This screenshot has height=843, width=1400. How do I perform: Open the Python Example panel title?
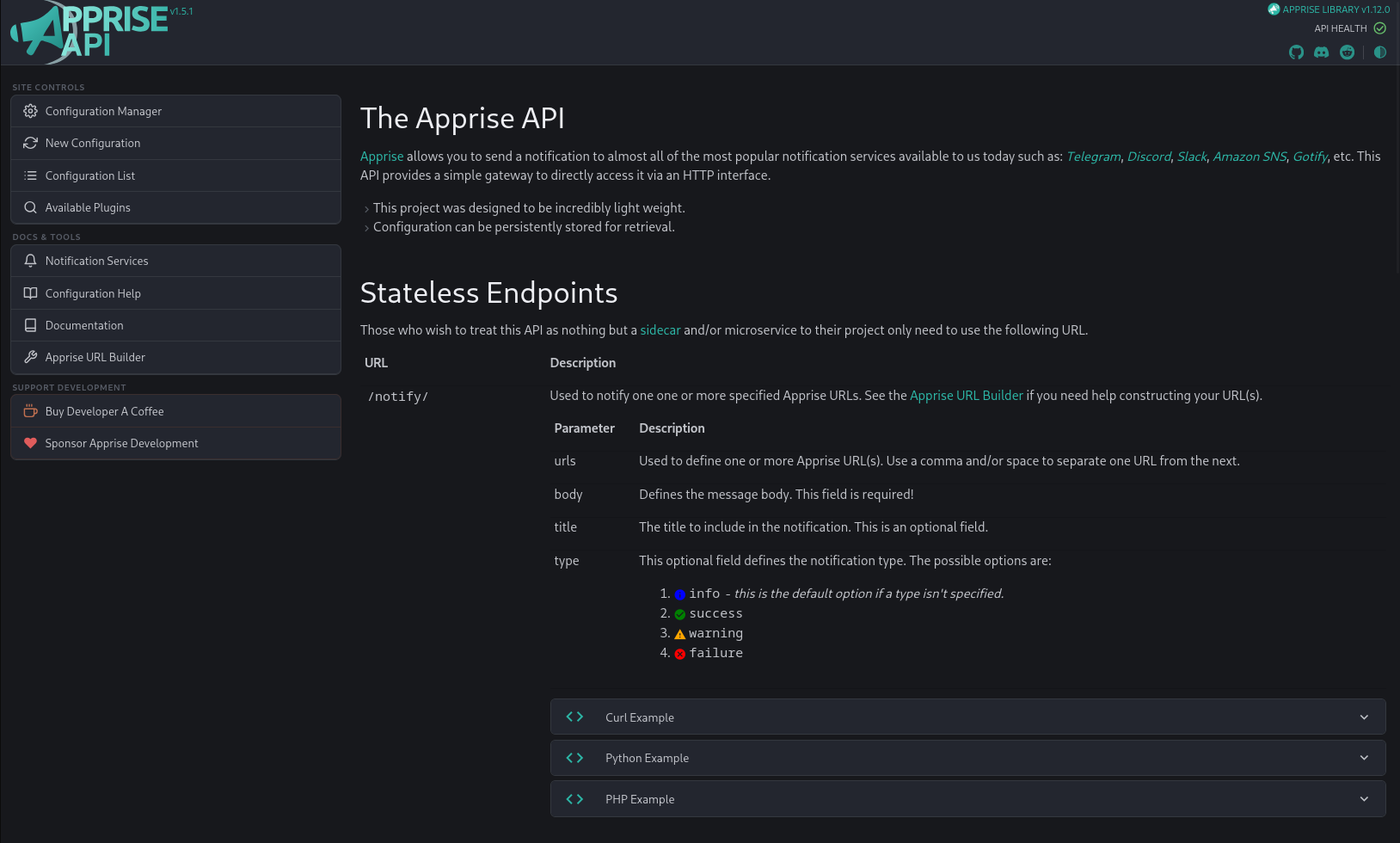point(647,758)
